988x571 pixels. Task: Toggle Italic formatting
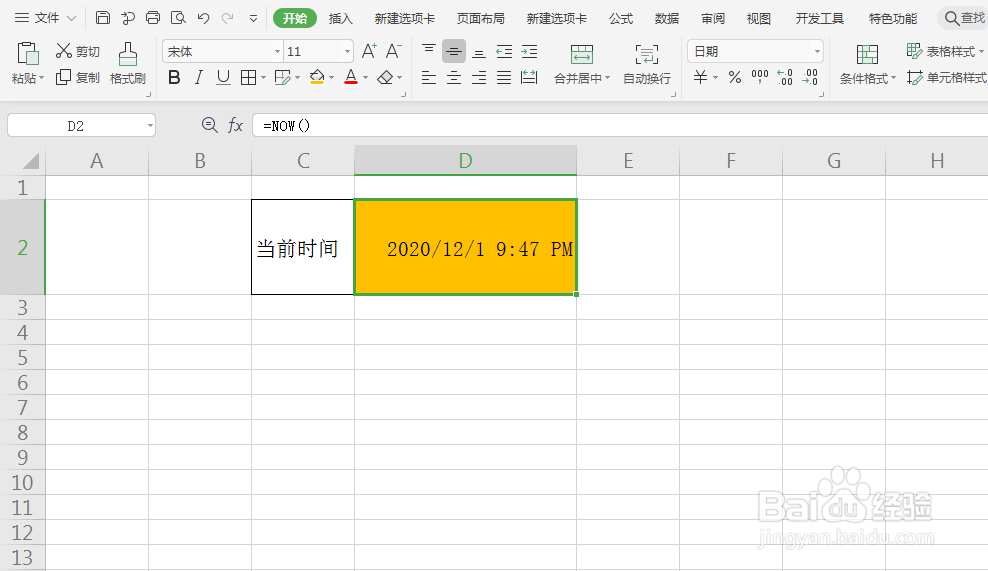(x=198, y=78)
